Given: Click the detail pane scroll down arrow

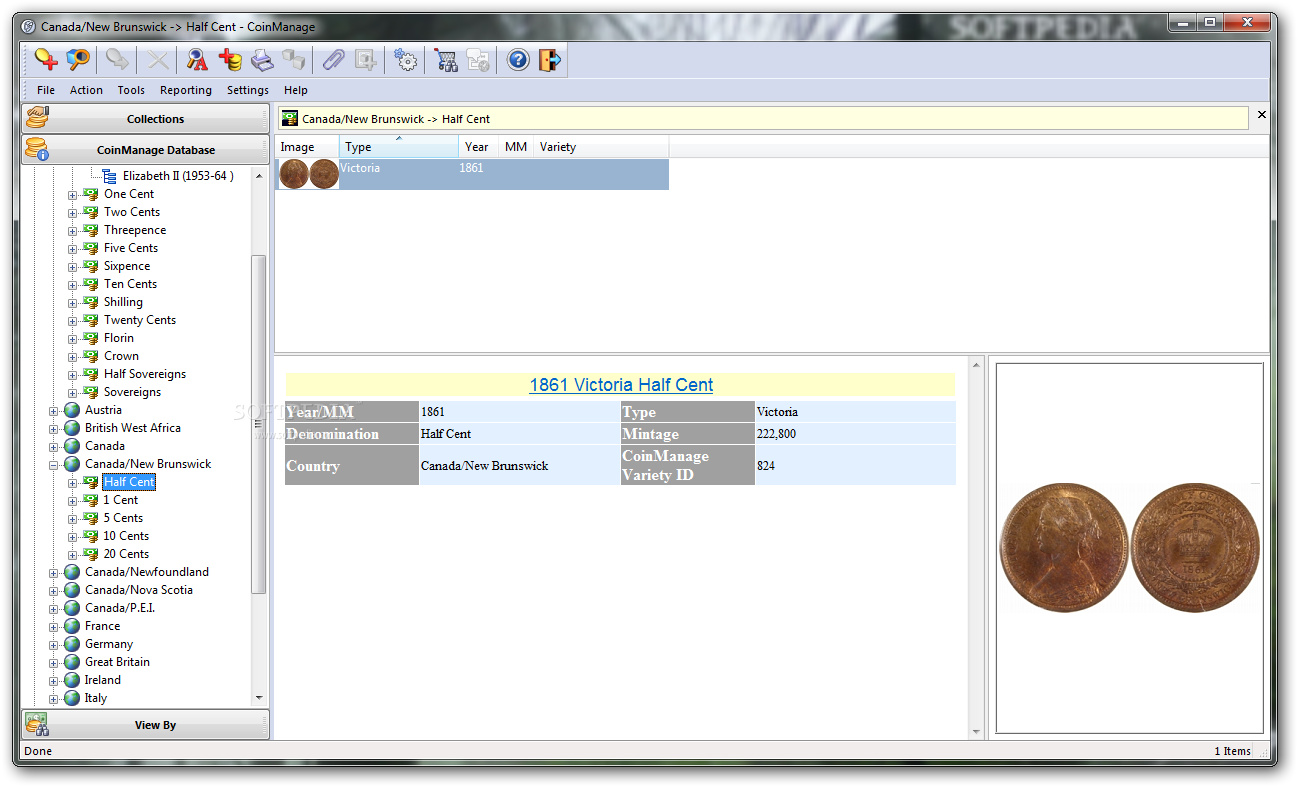Looking at the screenshot, I should click(977, 731).
